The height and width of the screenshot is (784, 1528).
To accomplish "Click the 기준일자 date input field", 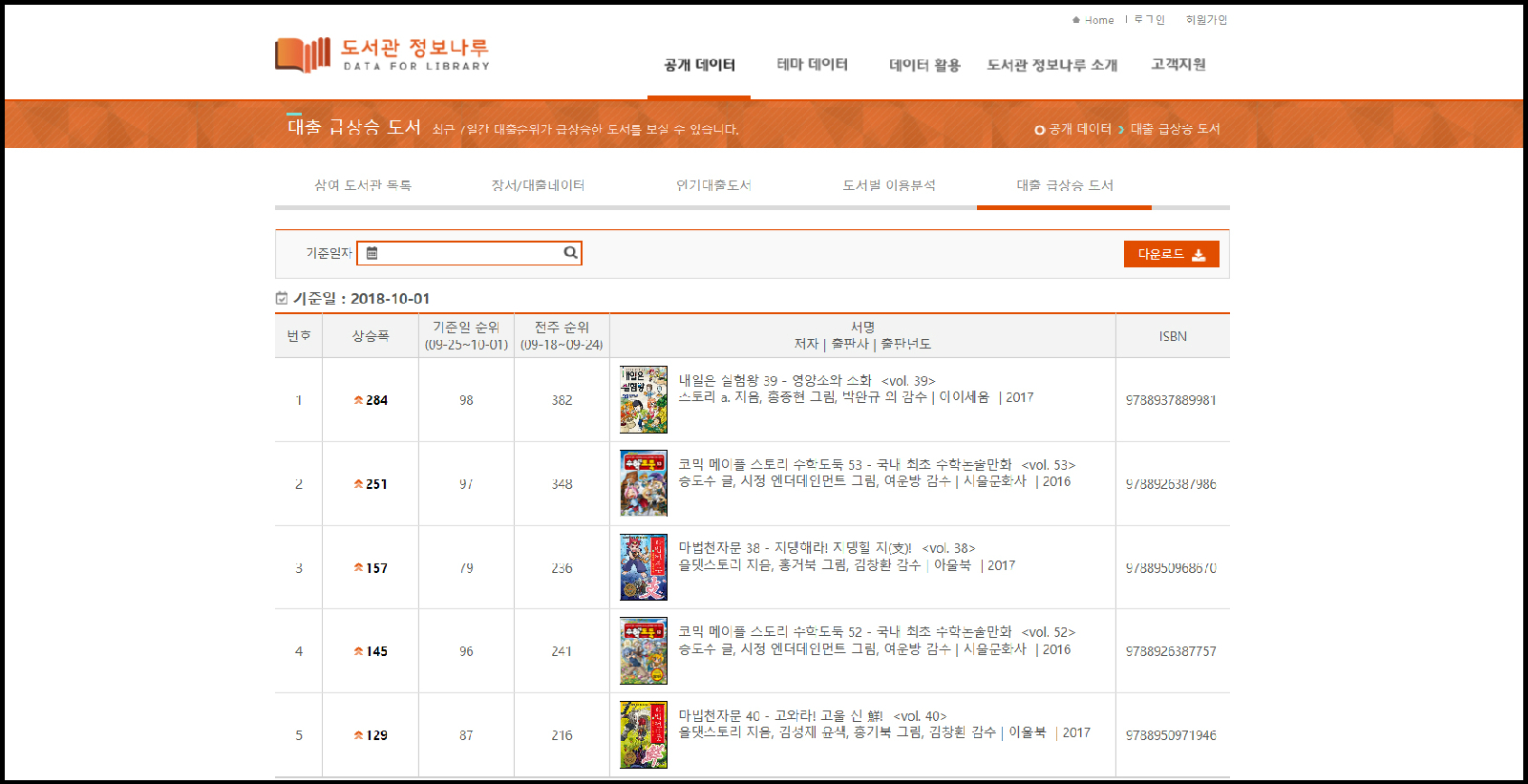I will click(x=469, y=253).
